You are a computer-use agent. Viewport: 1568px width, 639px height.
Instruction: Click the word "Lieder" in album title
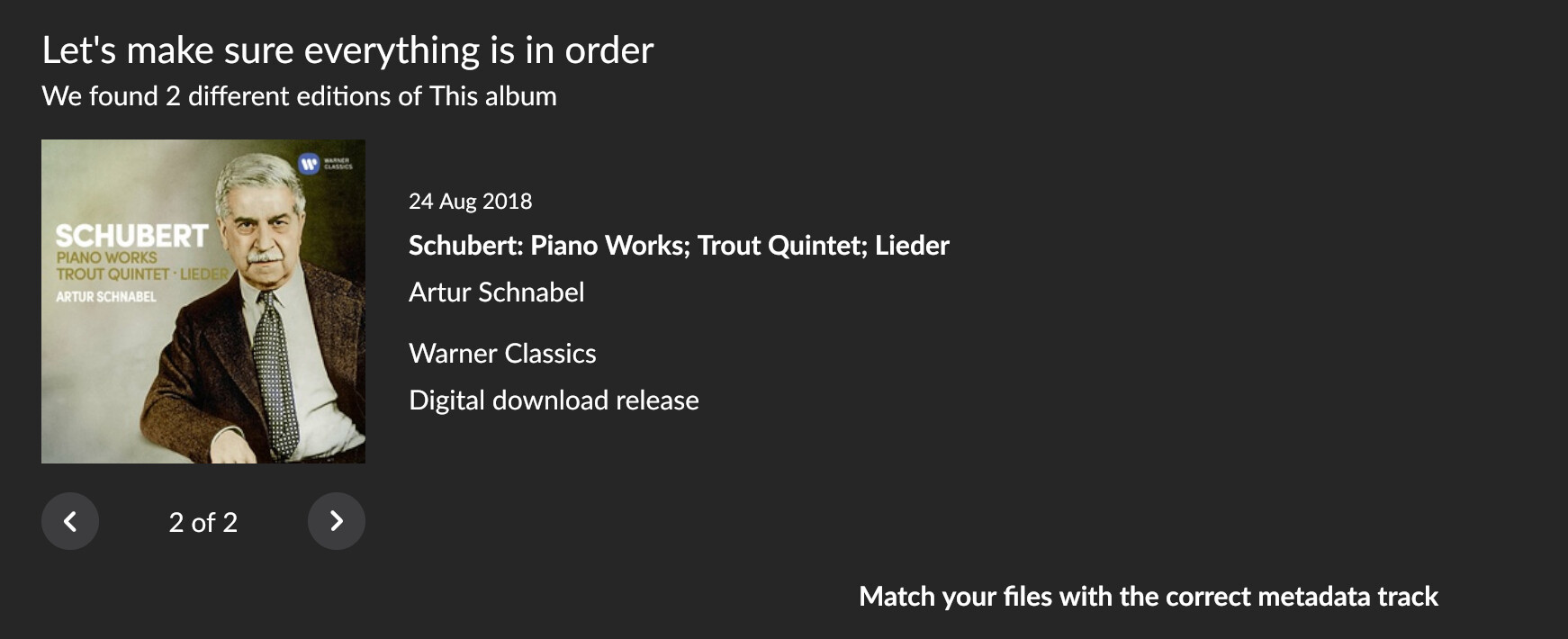912,246
